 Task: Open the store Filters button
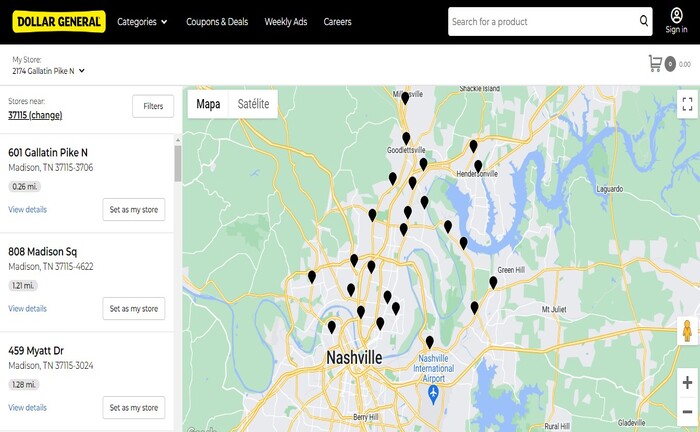click(x=153, y=106)
